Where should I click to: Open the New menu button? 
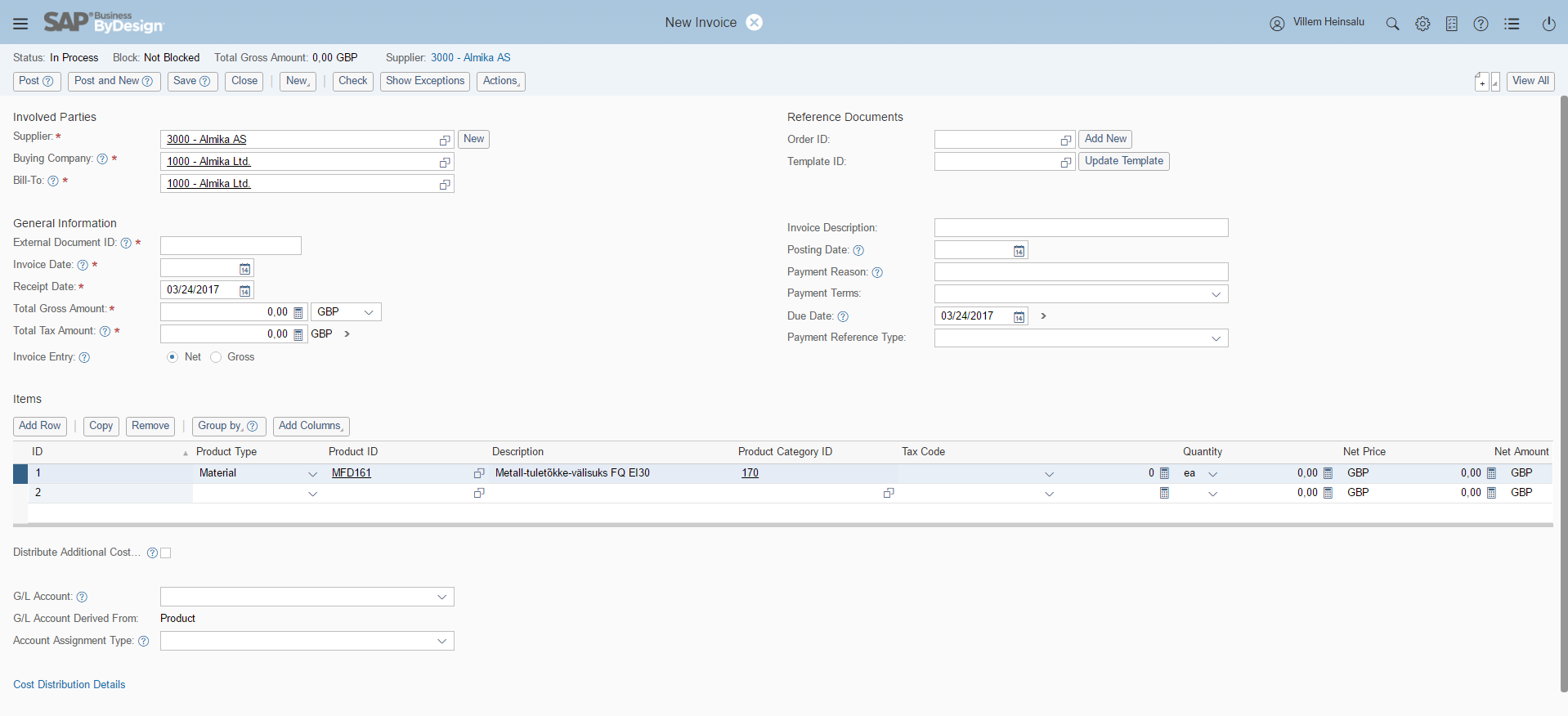[x=298, y=82]
